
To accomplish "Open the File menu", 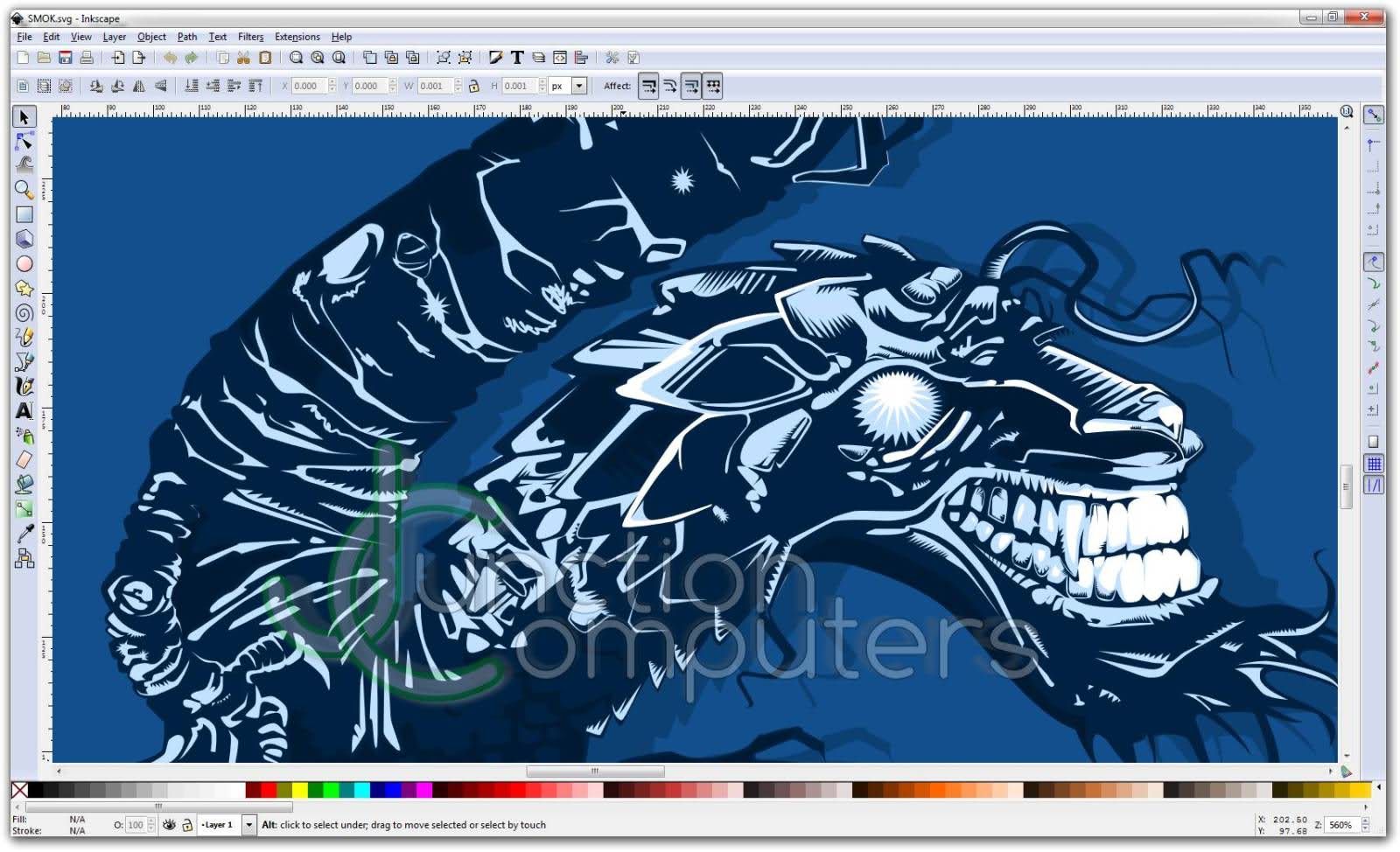I will tap(24, 37).
